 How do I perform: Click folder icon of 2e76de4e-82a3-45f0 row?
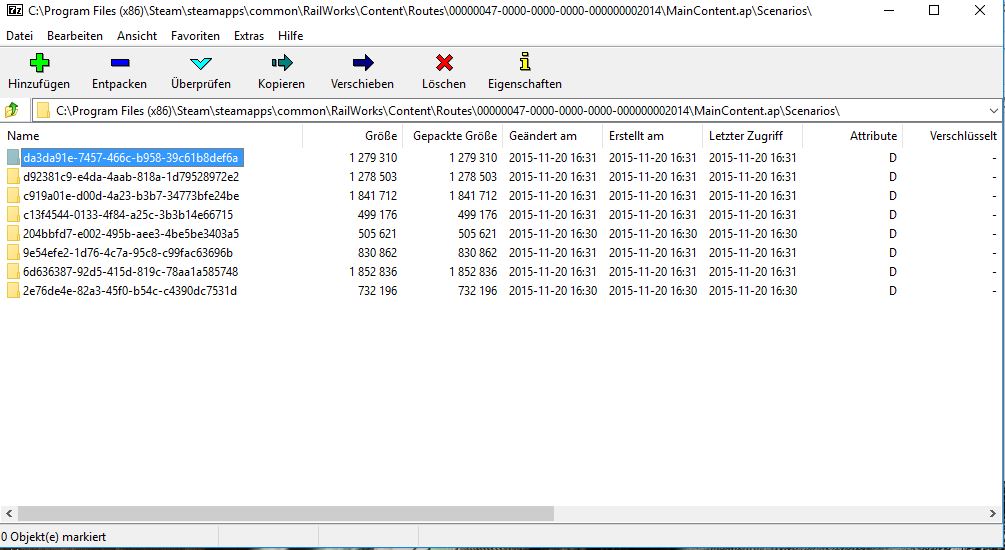click(13, 291)
